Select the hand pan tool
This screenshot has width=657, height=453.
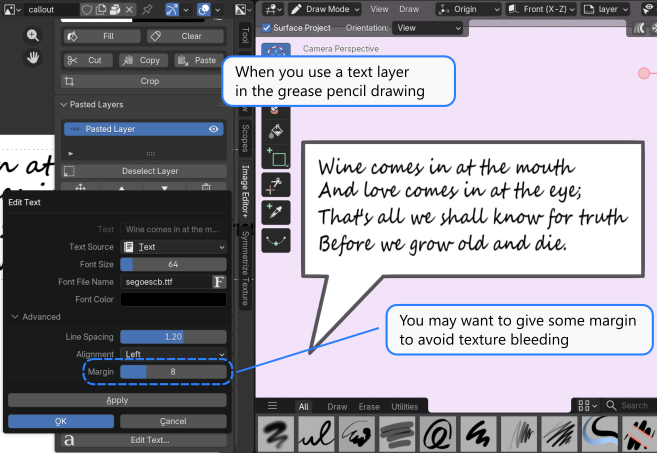[x=33, y=57]
